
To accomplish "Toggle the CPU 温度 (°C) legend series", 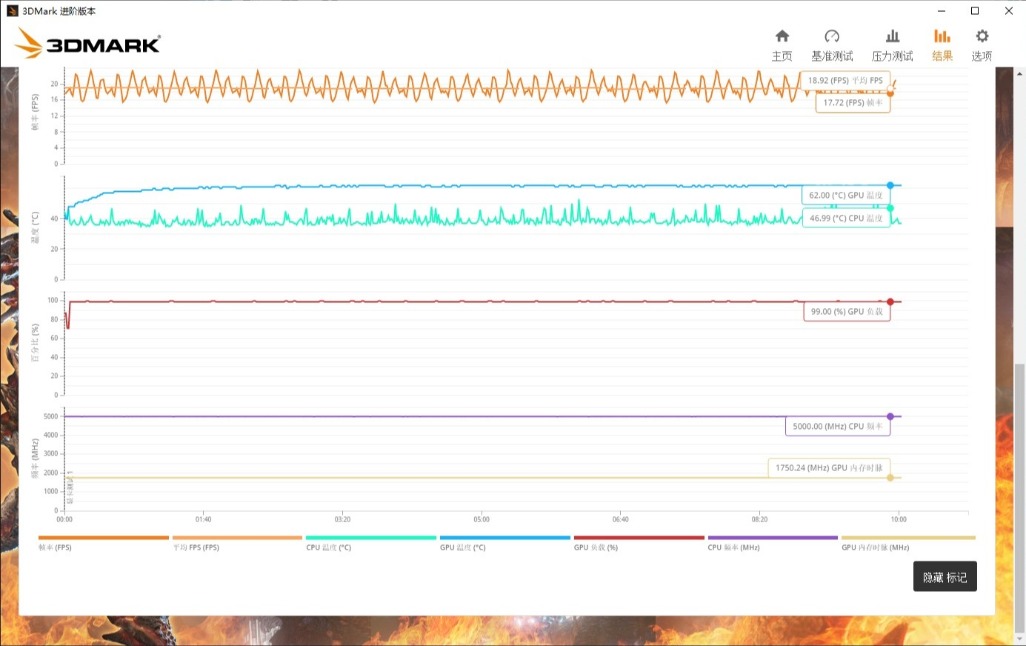I will pyautogui.click(x=329, y=548).
